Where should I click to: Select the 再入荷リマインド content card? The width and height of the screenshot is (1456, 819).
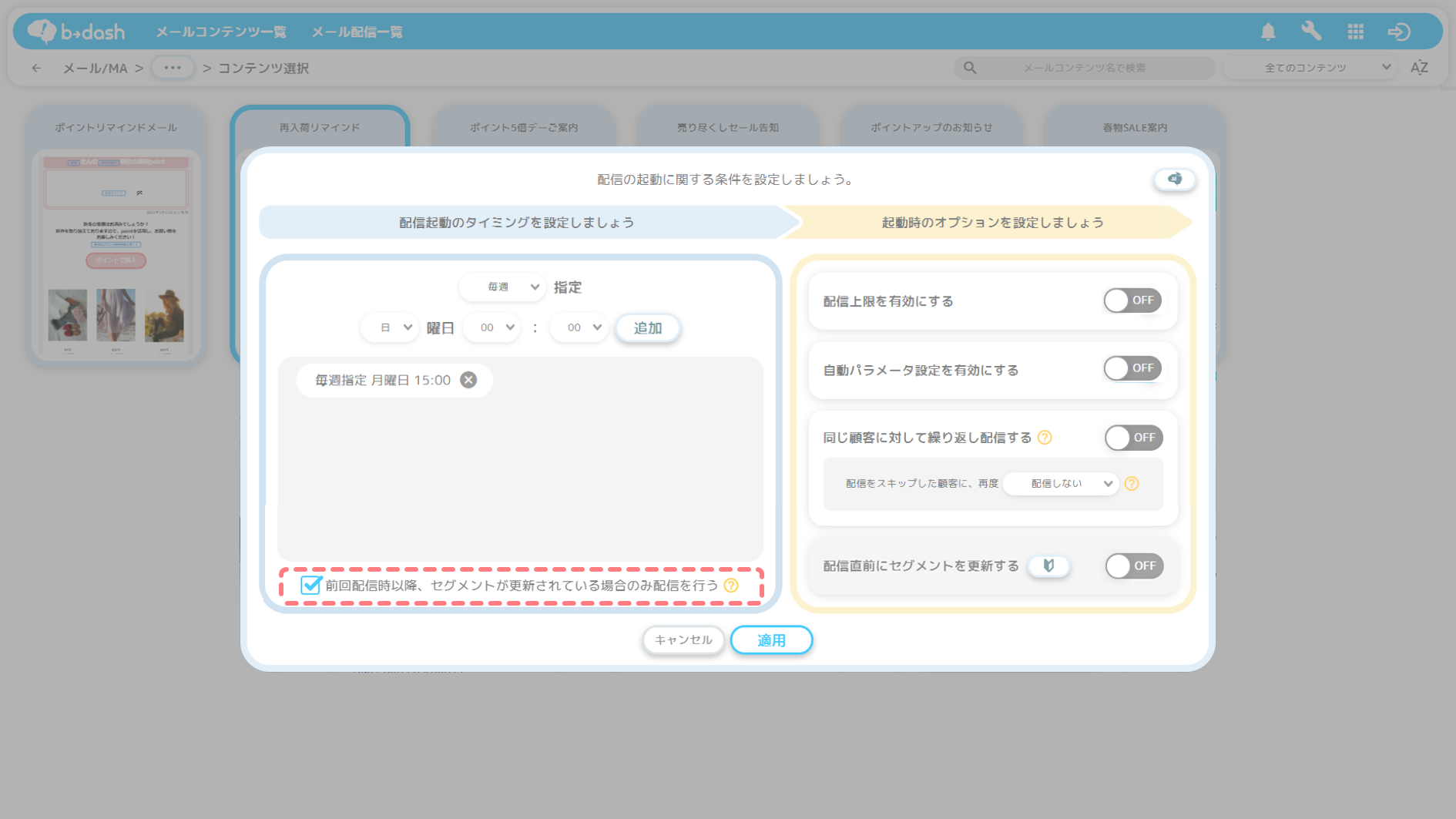pyautogui.click(x=320, y=127)
